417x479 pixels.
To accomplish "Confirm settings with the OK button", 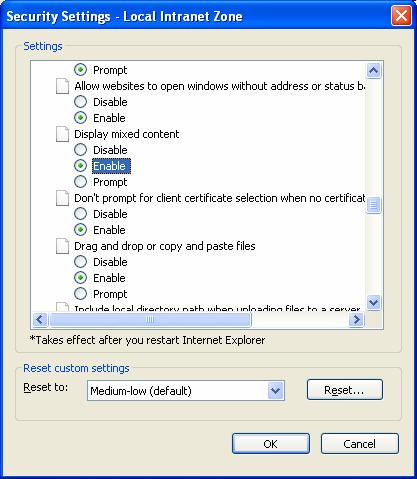I will [x=271, y=444].
